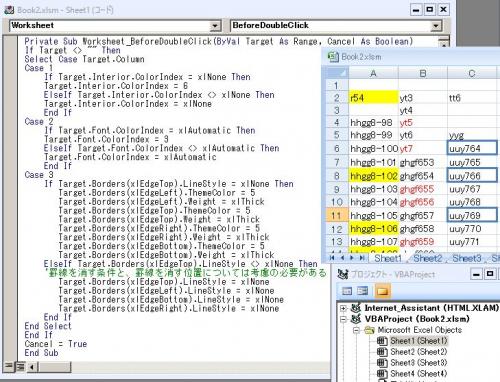Select Full Module View icon at bottom
The image size is (500, 382).
[20, 367]
